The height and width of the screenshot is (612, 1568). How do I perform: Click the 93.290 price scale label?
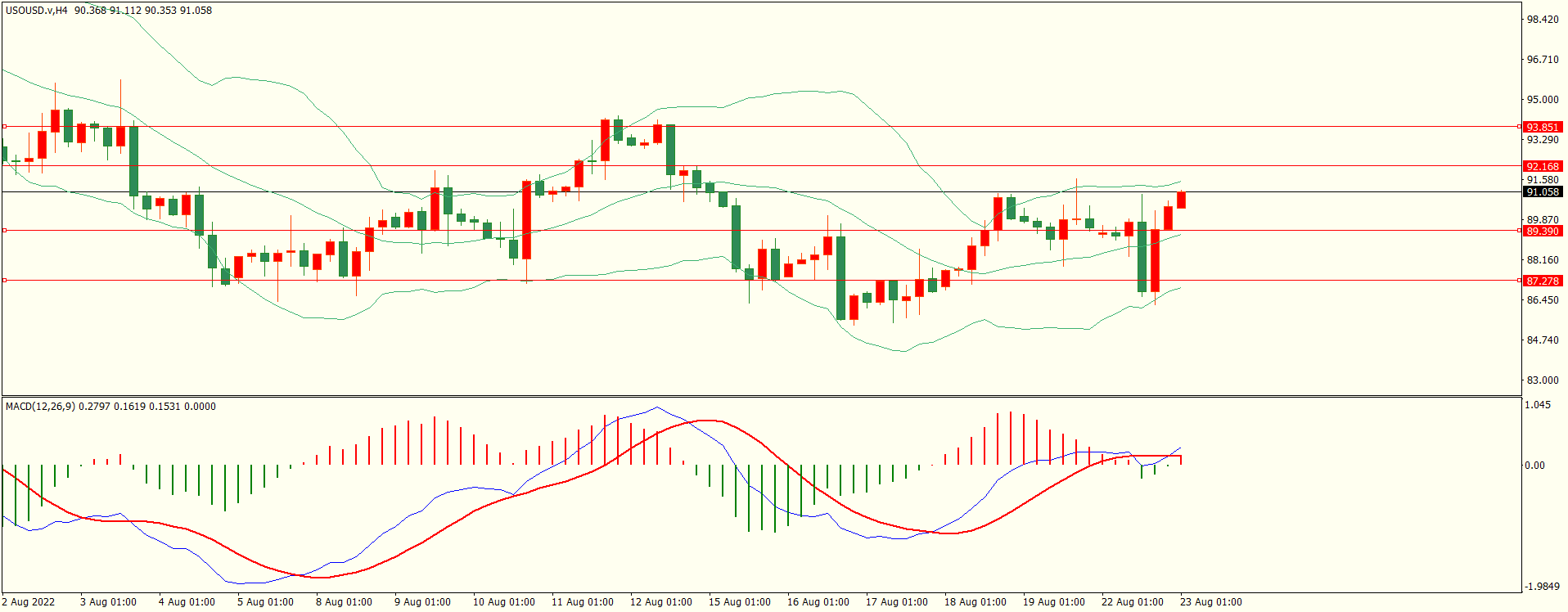(x=1543, y=140)
